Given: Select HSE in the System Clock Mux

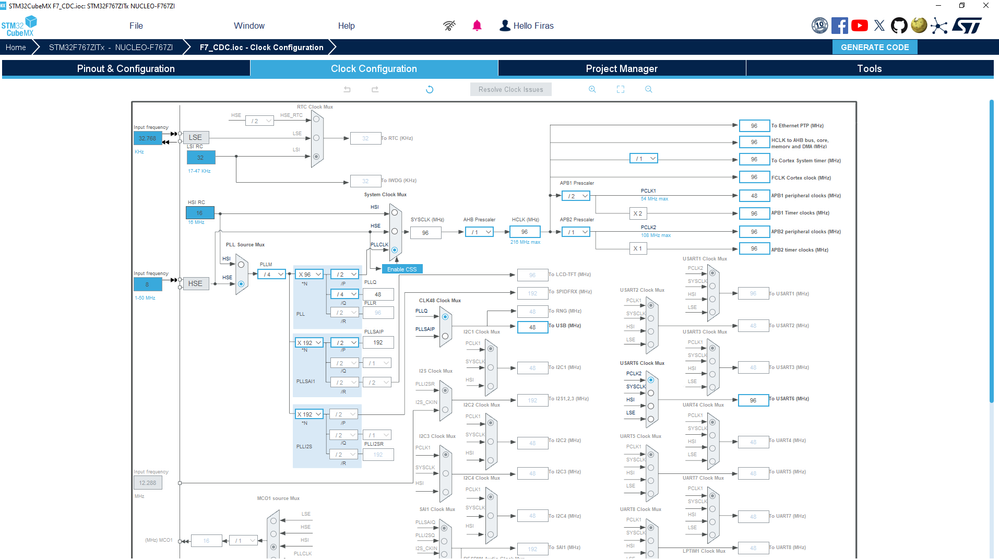Looking at the screenshot, I should pyautogui.click(x=394, y=231).
